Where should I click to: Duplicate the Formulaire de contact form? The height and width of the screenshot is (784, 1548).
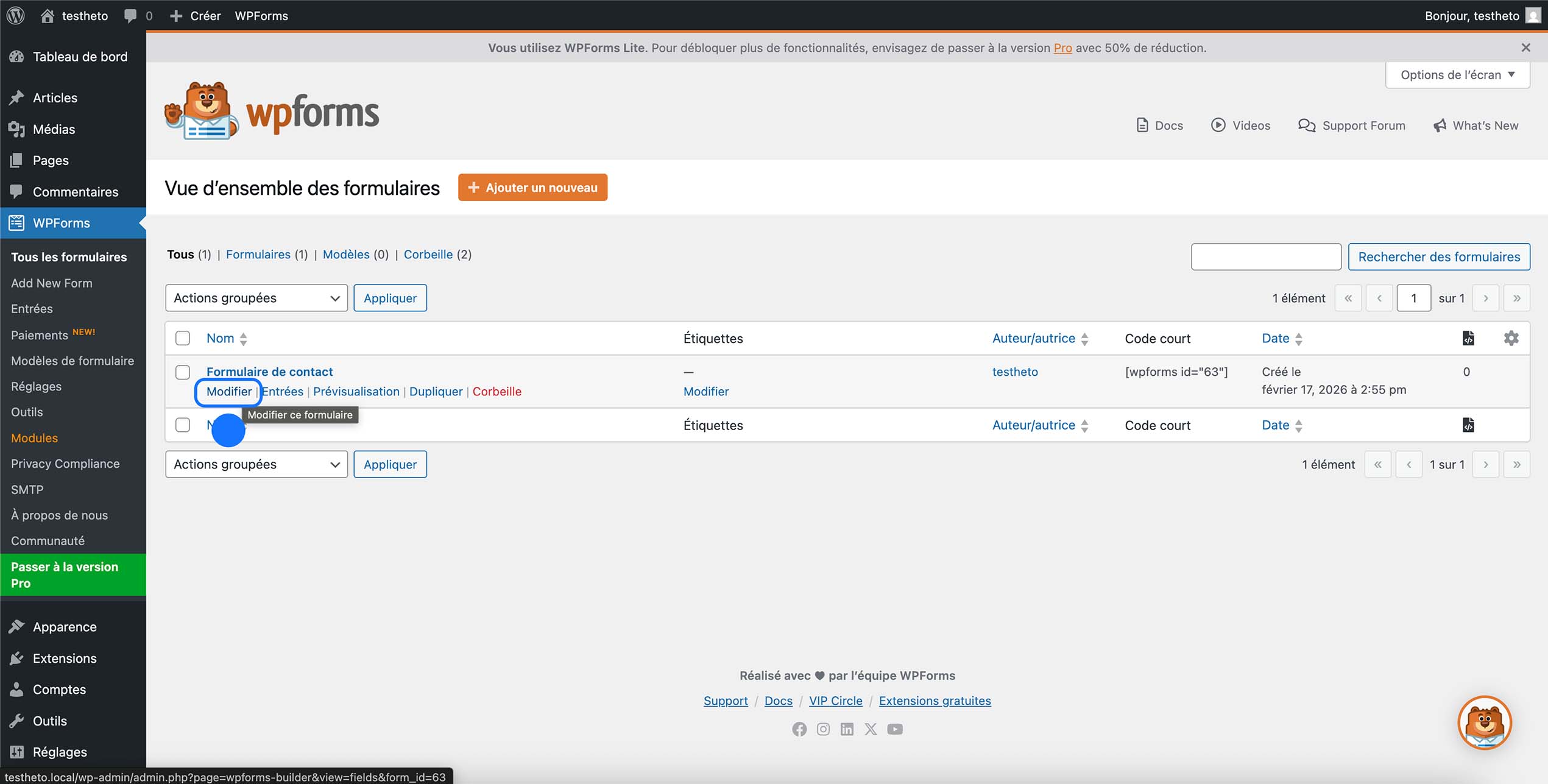[436, 391]
